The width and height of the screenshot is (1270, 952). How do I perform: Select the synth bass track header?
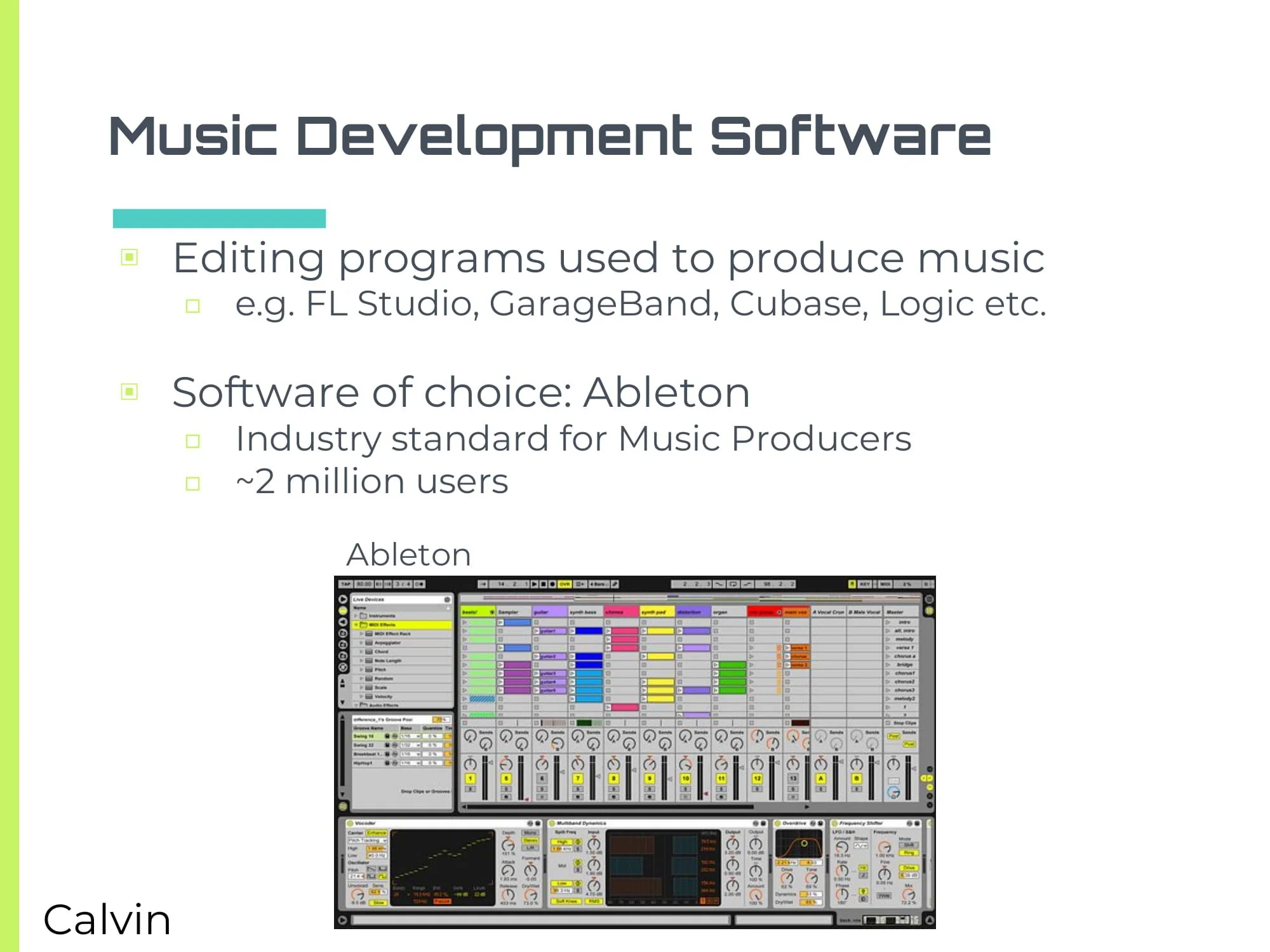click(585, 612)
